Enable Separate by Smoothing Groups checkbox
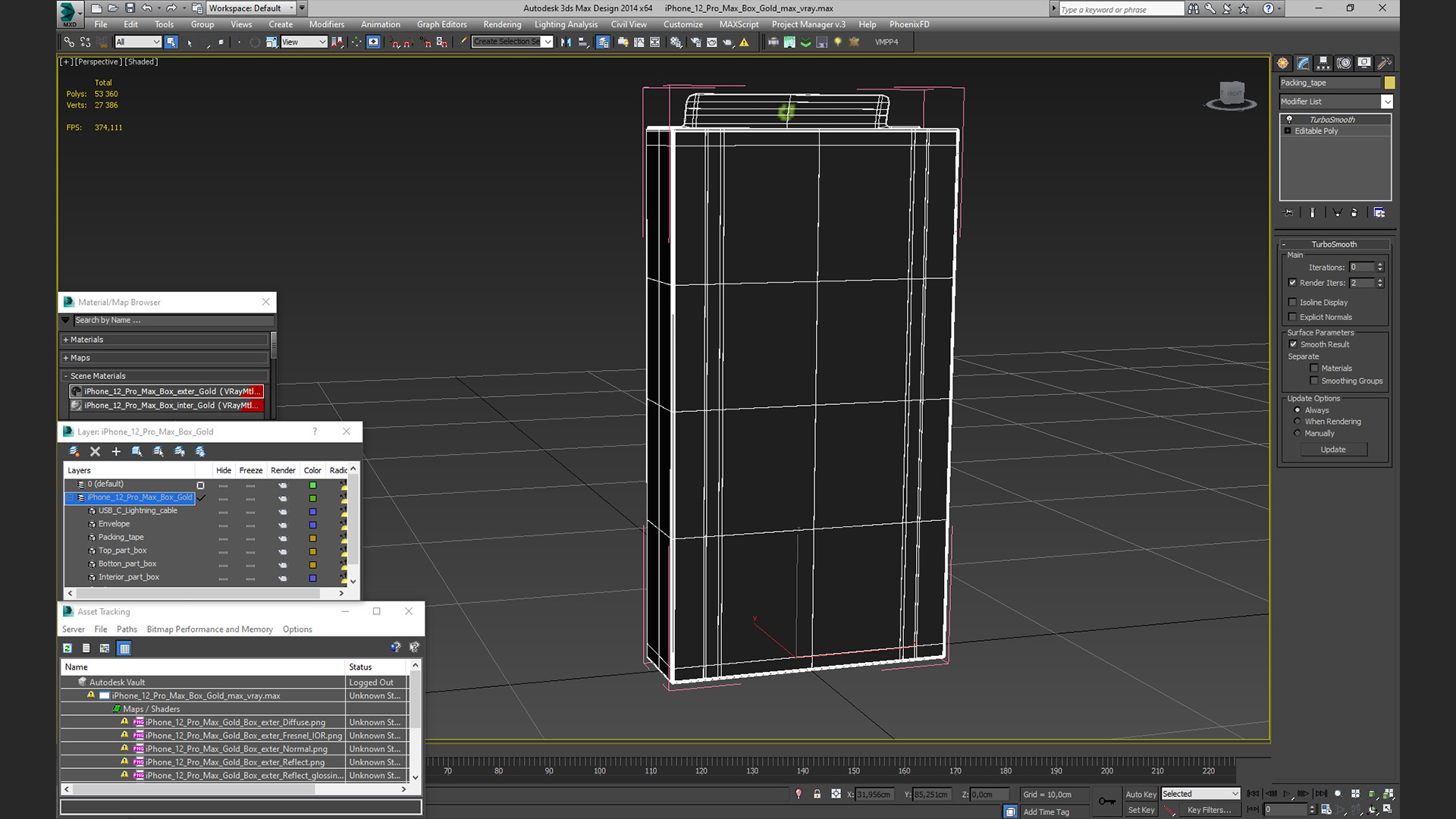 point(1314,381)
